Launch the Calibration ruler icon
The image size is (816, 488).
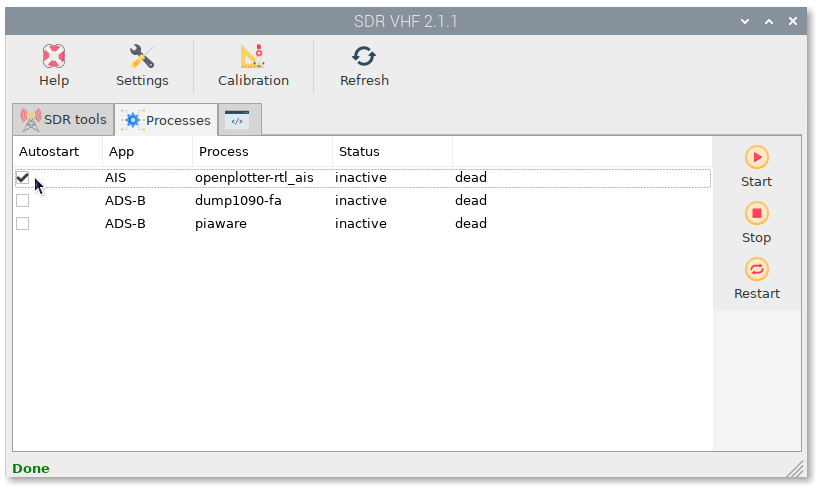(x=253, y=56)
